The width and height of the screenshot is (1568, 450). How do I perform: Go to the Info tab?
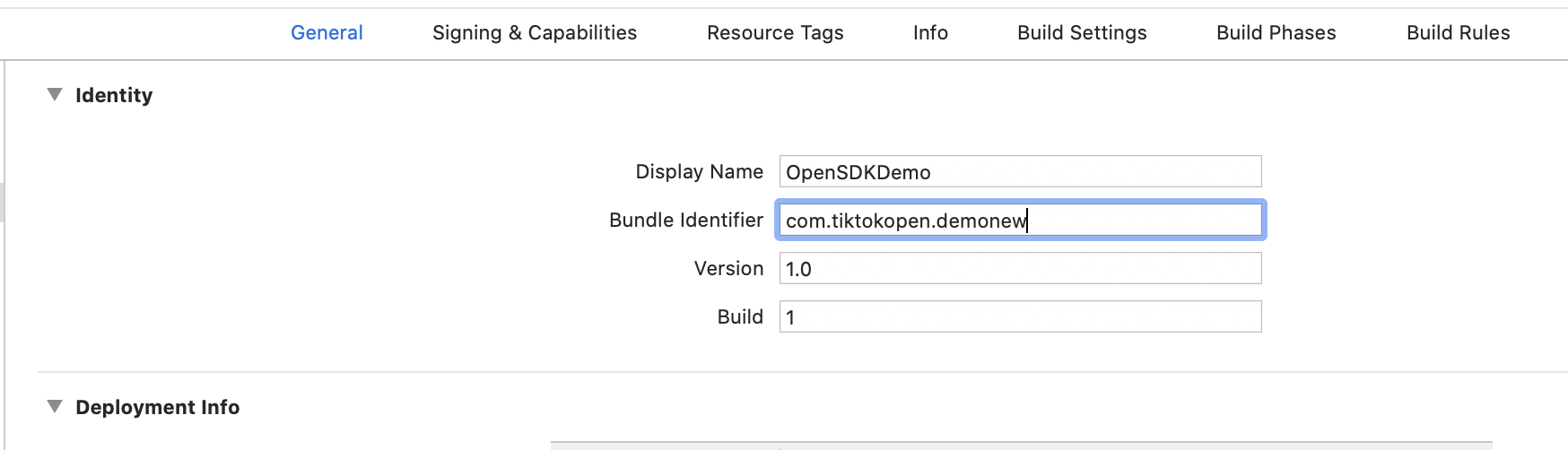pos(930,33)
